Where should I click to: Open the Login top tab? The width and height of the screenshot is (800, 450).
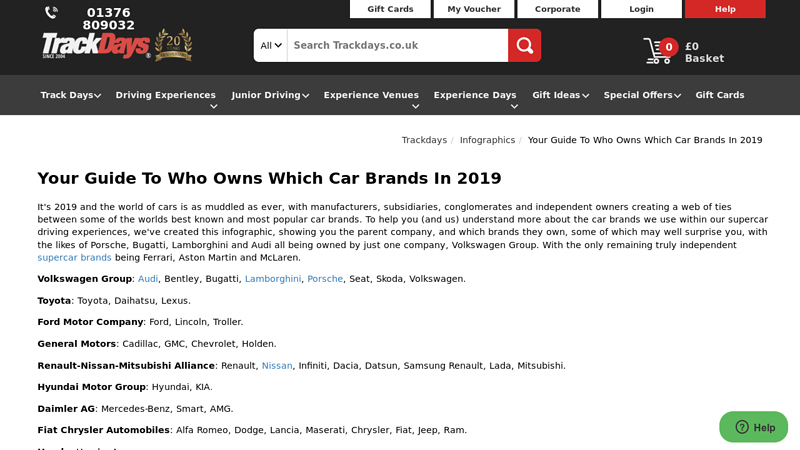pos(641,9)
